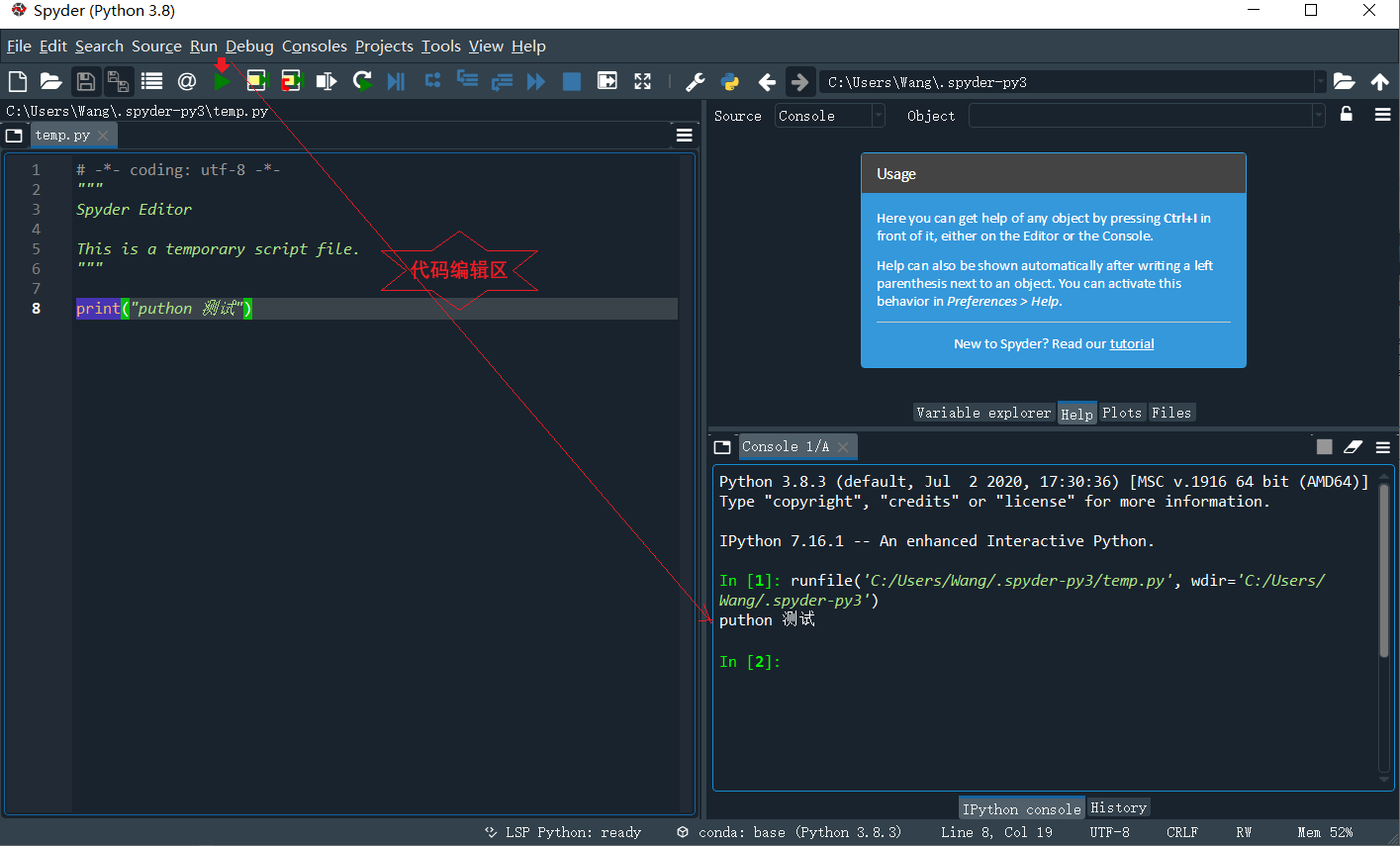Open the View menu

(486, 47)
